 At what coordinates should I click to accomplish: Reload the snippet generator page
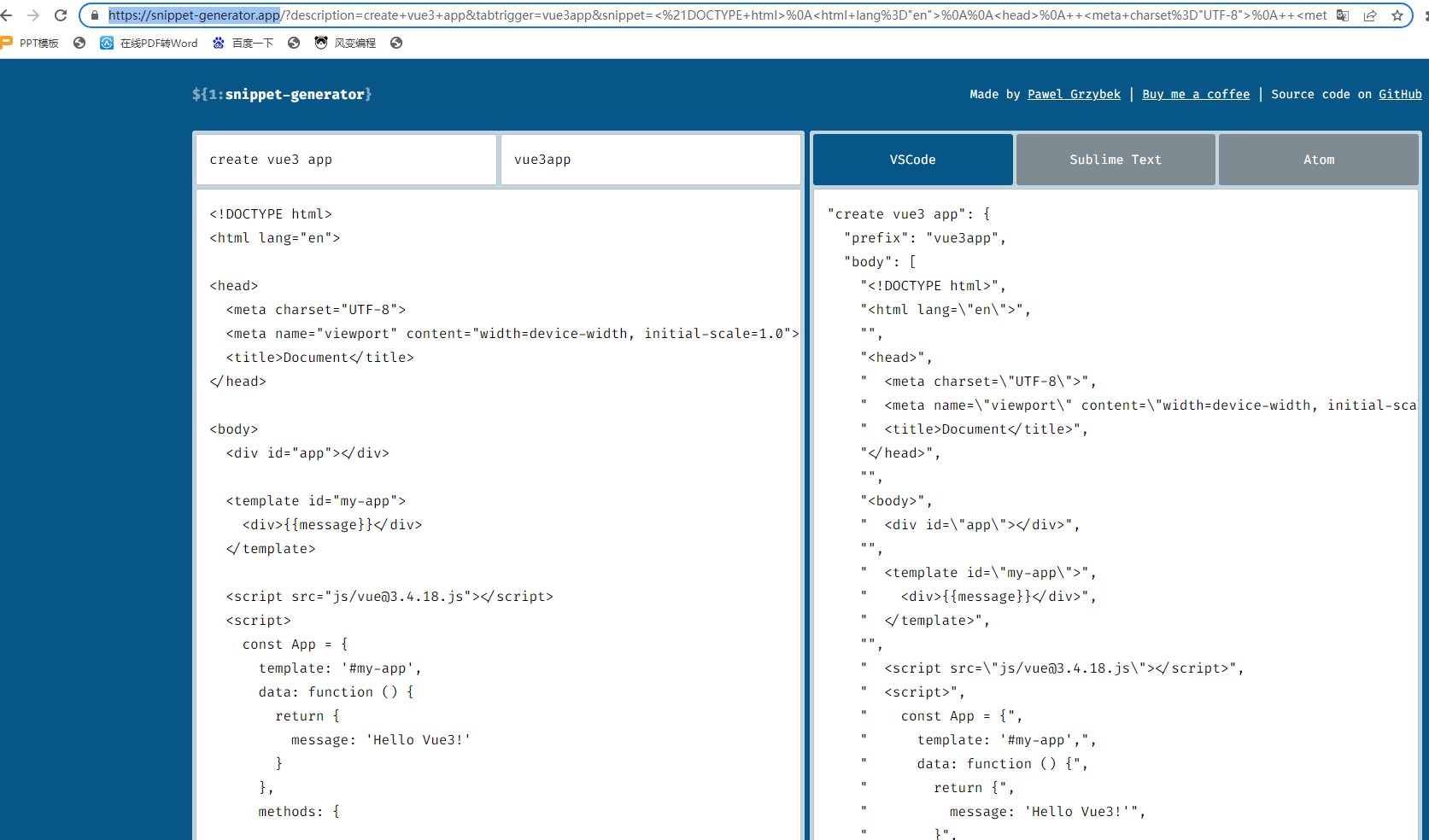pos(61,15)
